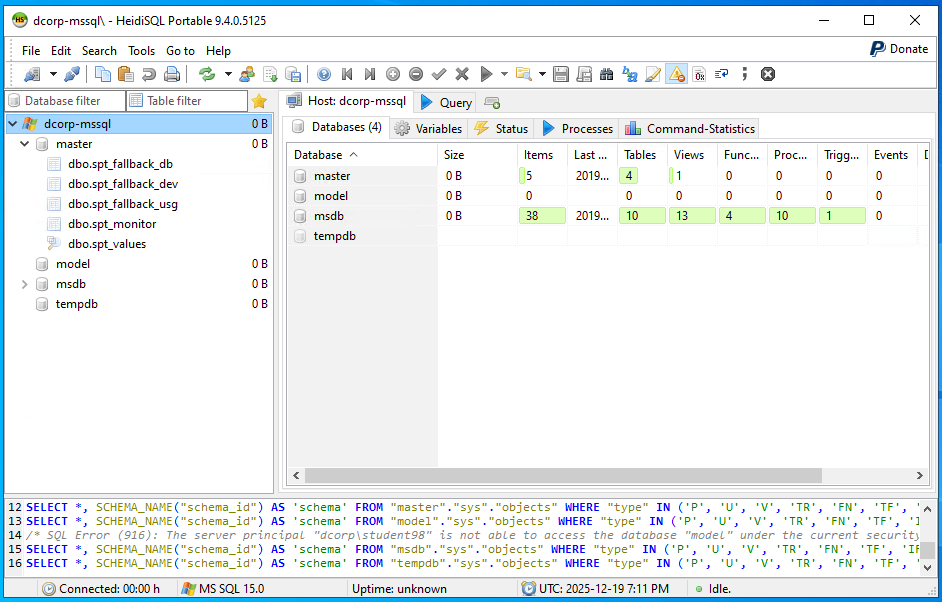Screen dimensions: 942x602
Task: Open the refresh button dropdown arrow
Action: click(228, 74)
